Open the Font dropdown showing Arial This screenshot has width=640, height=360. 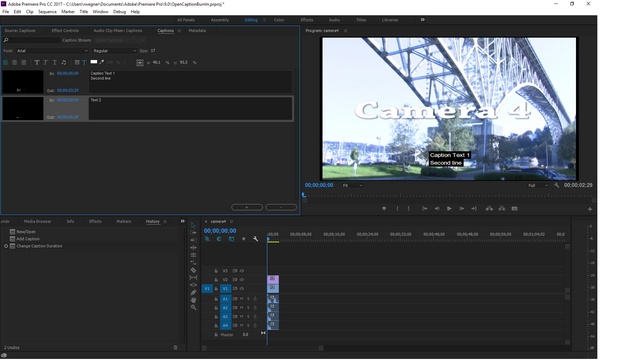[x=52, y=51]
